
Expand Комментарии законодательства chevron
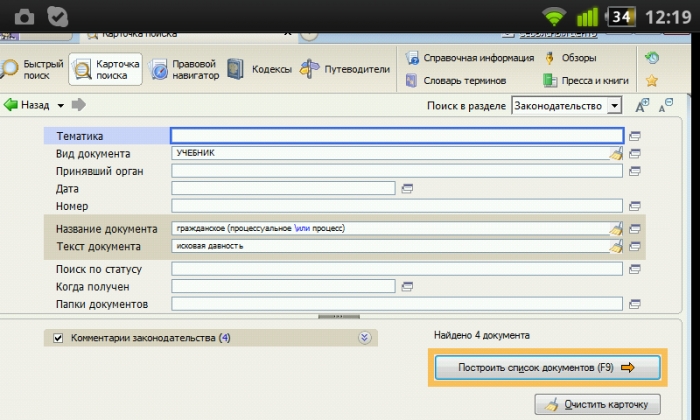click(x=364, y=338)
